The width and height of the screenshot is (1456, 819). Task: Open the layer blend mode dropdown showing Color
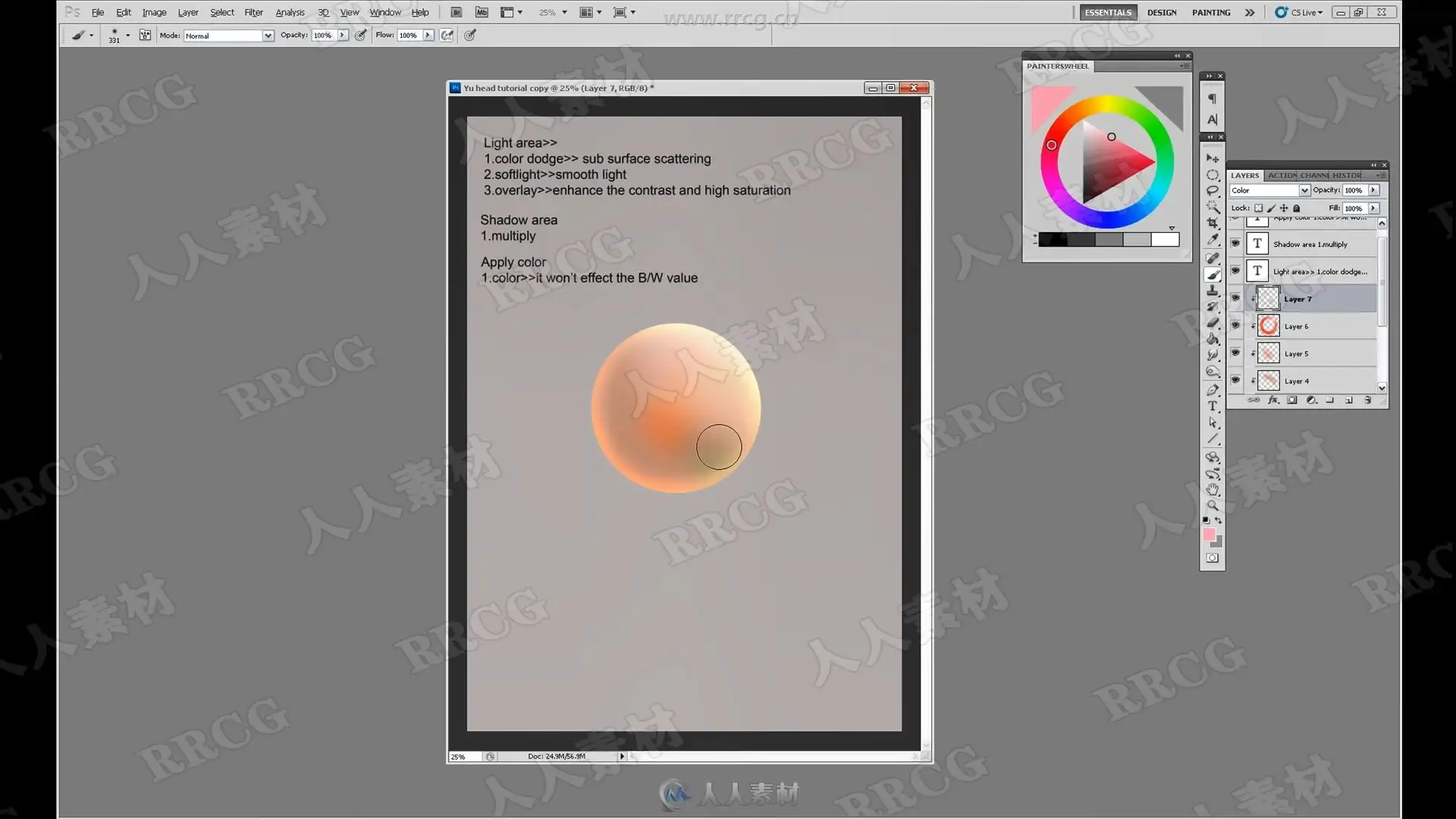(x=1269, y=190)
